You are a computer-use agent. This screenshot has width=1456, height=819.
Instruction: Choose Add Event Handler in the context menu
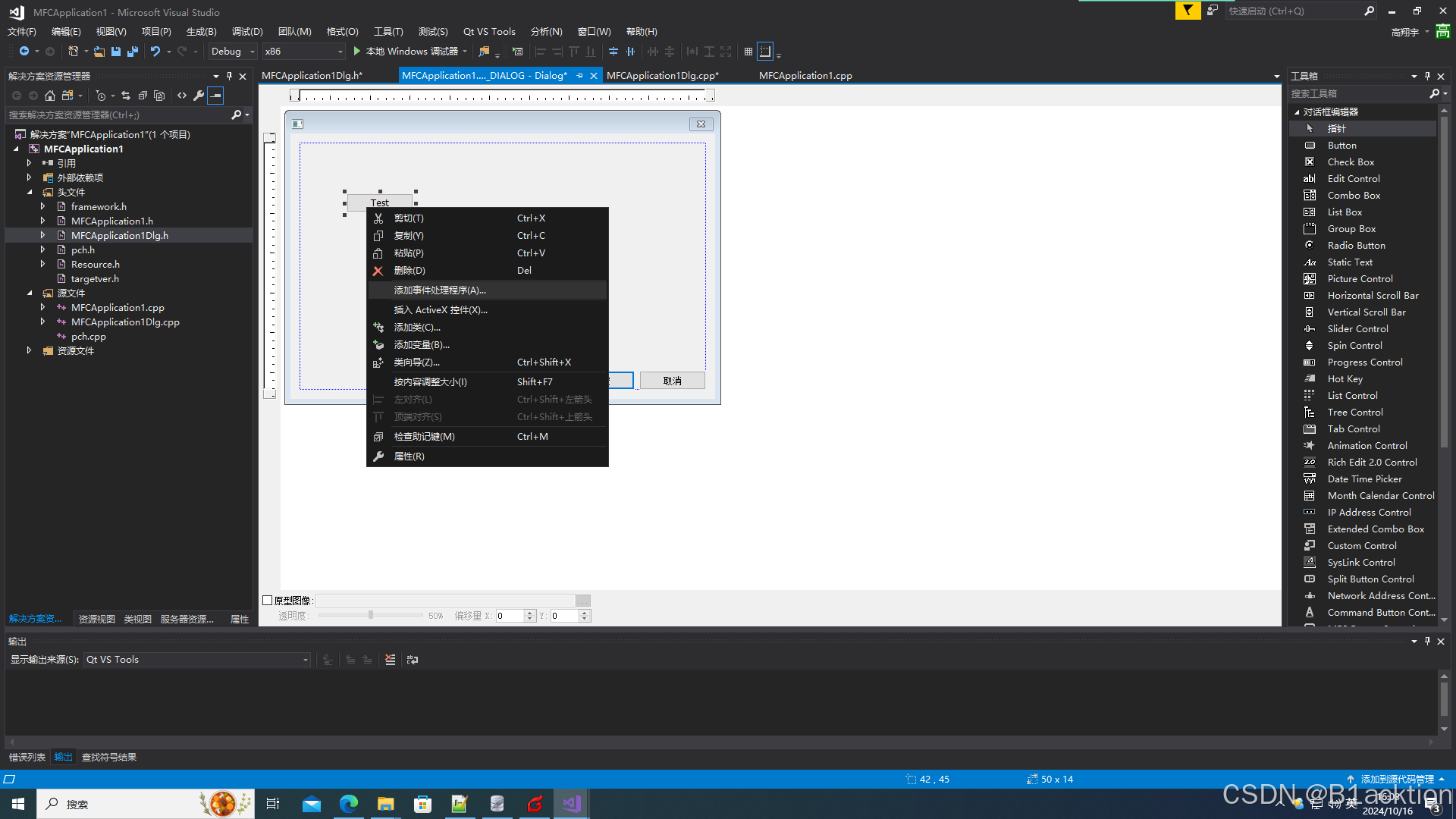pyautogui.click(x=440, y=290)
